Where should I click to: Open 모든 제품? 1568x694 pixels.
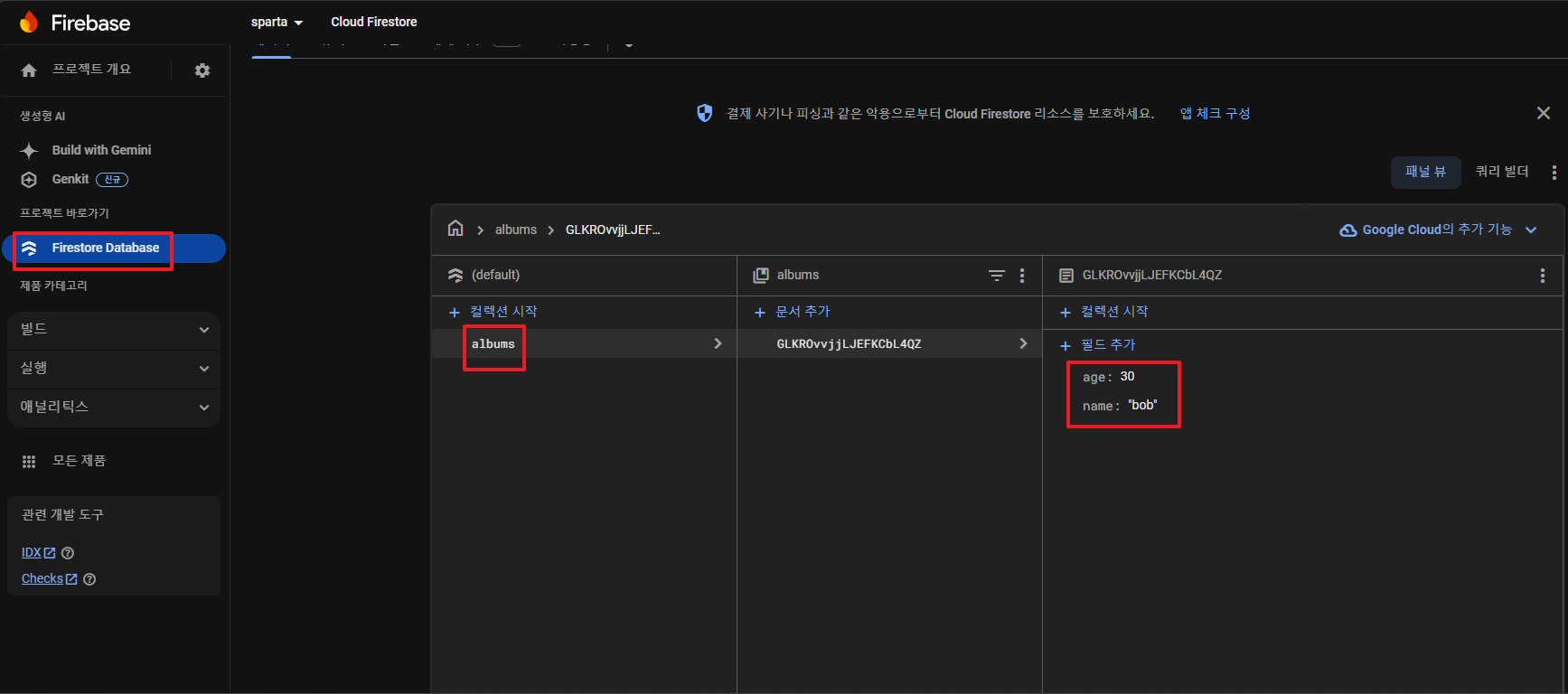pos(79,461)
